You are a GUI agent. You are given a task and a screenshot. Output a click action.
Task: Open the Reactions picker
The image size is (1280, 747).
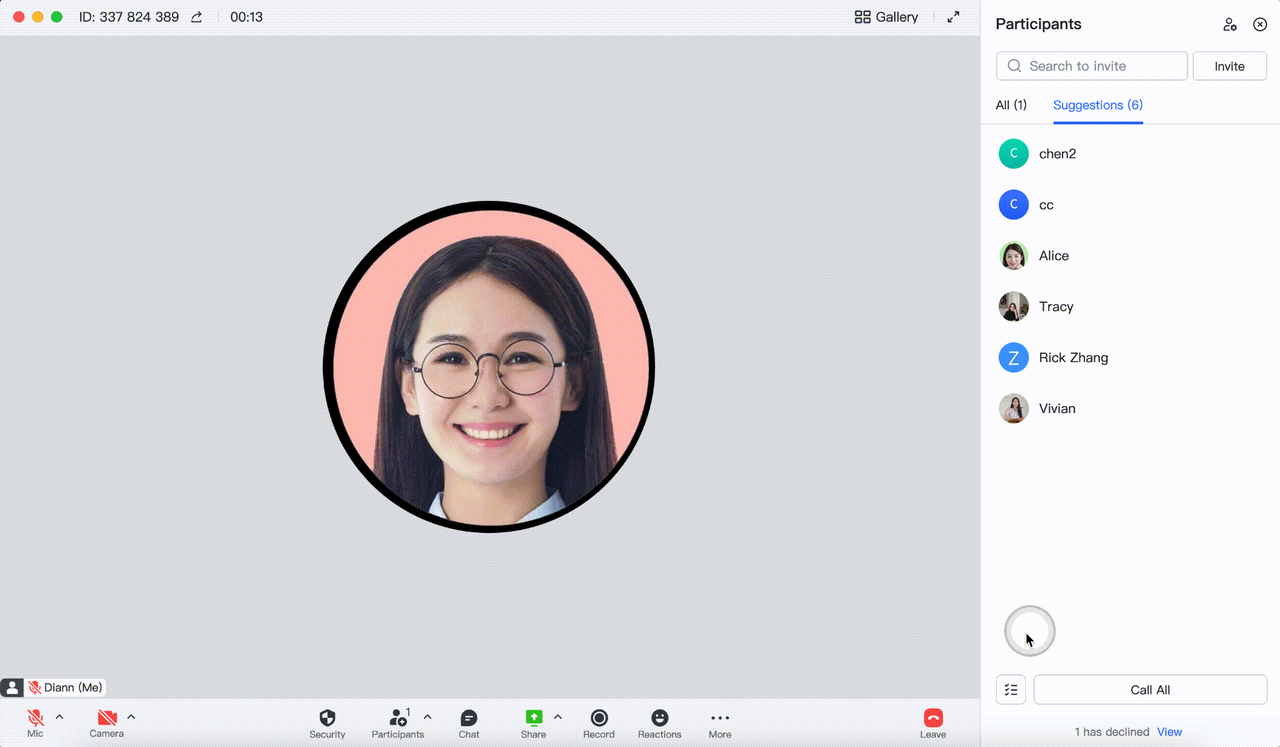pyautogui.click(x=659, y=718)
